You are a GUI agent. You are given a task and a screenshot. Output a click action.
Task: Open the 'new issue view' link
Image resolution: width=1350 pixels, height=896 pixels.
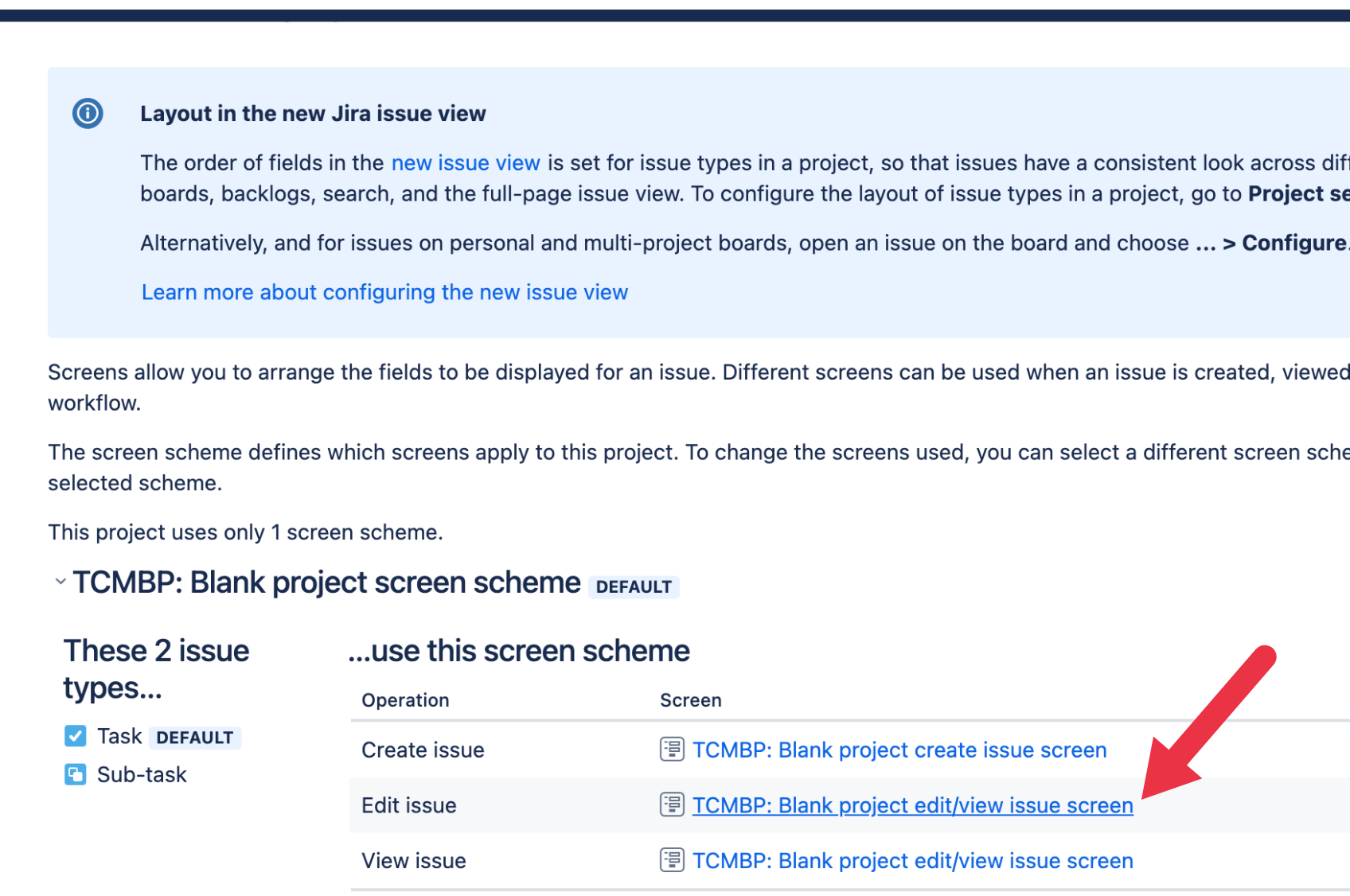tap(466, 163)
